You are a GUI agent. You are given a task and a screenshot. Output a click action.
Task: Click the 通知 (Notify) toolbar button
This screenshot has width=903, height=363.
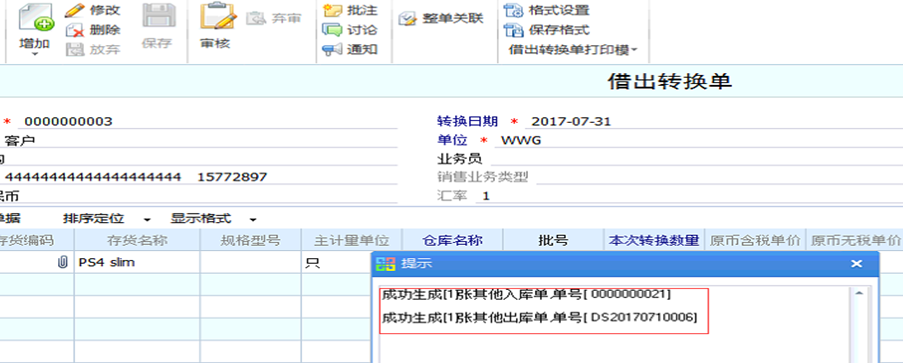coord(350,50)
